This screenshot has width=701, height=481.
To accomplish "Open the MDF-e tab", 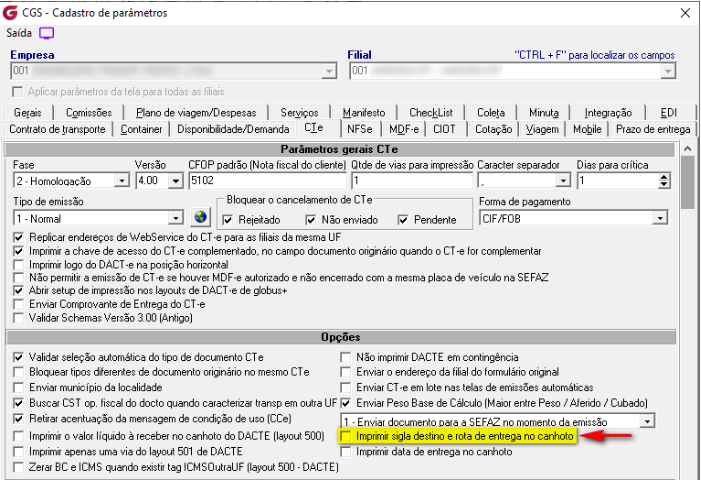I will coord(404,129).
